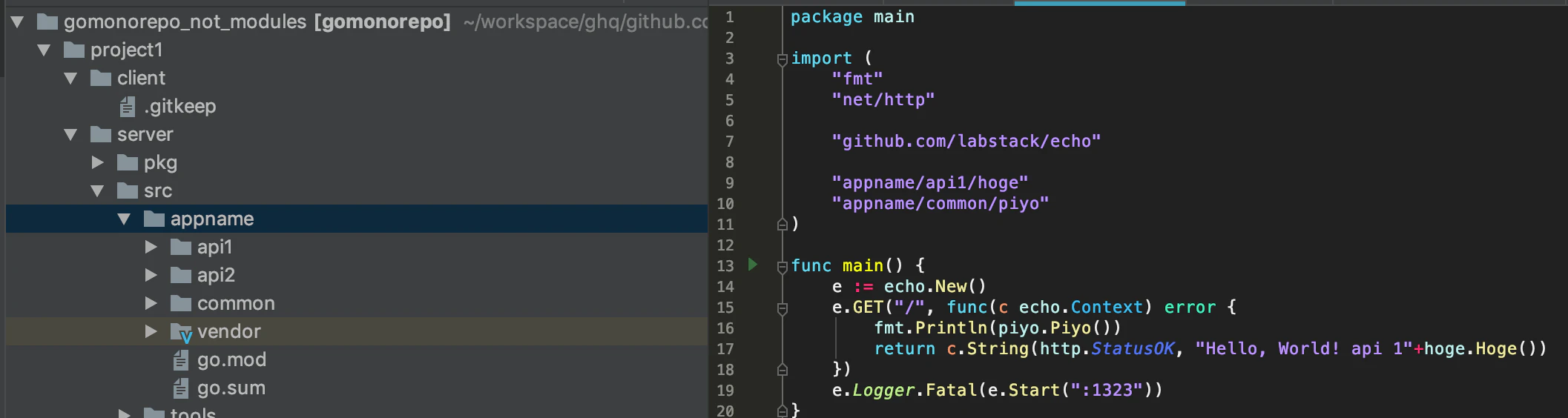Click the "appname/api1/hoge" import

pos(930,183)
